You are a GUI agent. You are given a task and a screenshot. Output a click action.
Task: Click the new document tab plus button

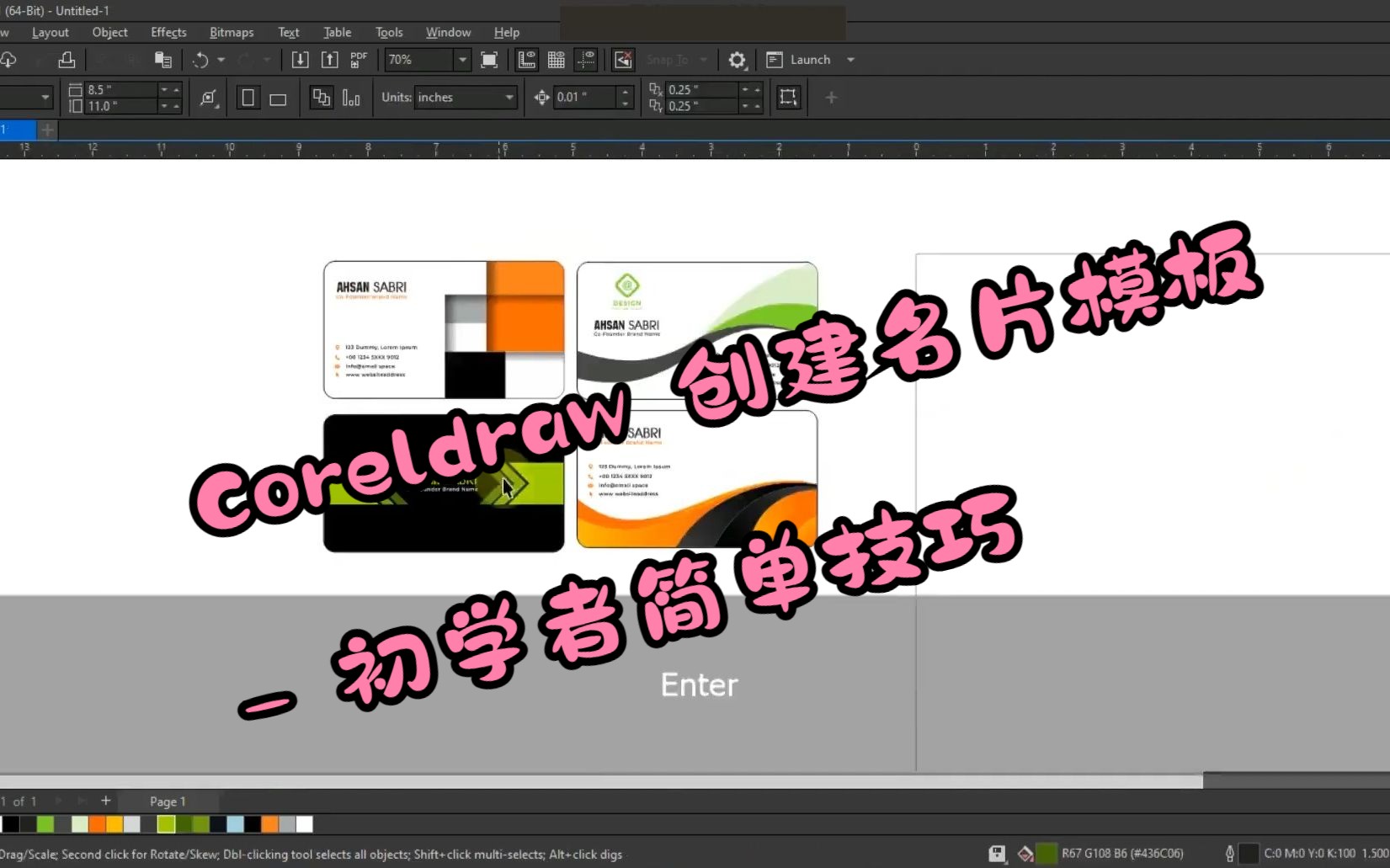[48, 130]
